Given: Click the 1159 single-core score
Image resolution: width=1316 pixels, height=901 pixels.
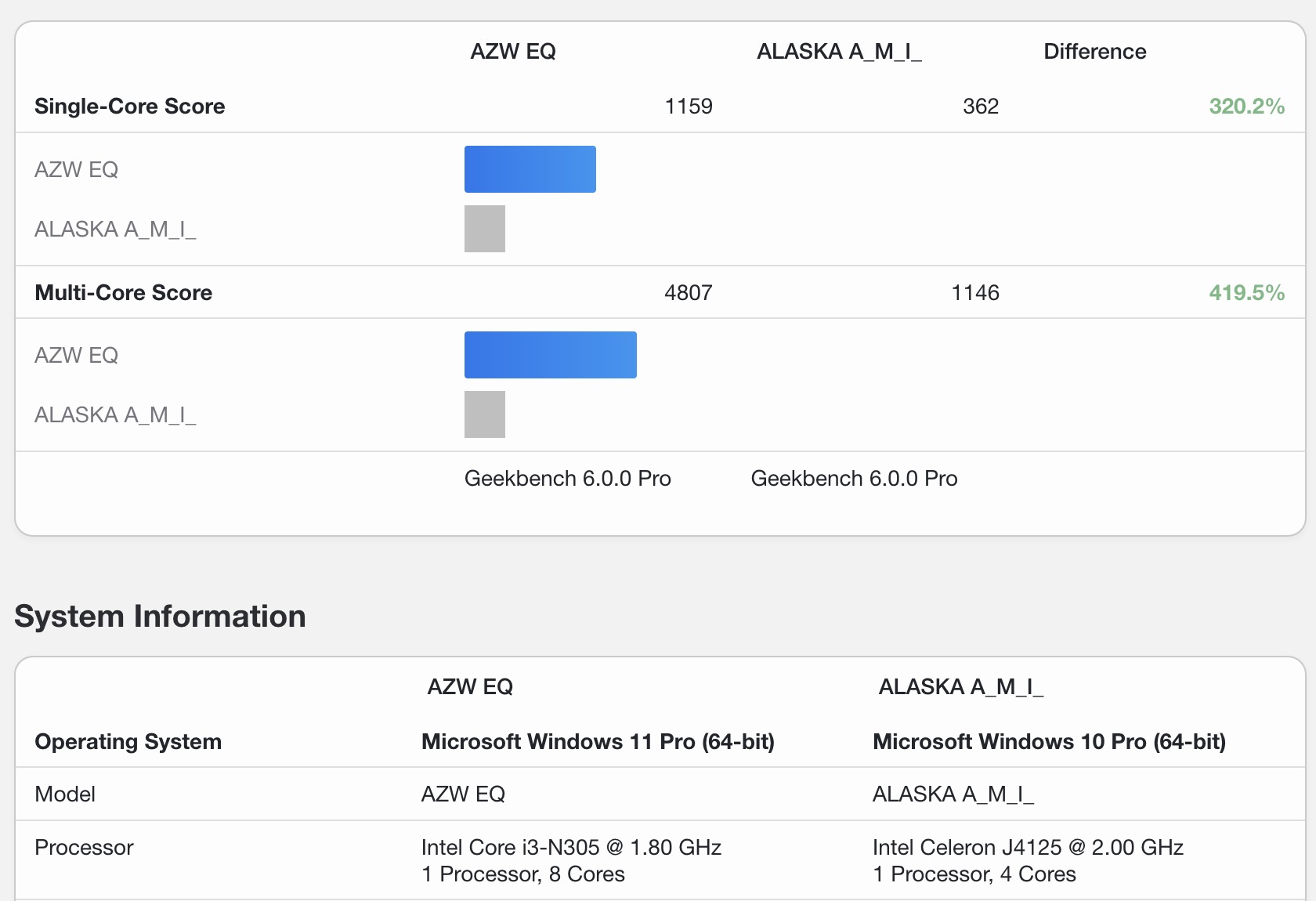Looking at the screenshot, I should pos(689,107).
